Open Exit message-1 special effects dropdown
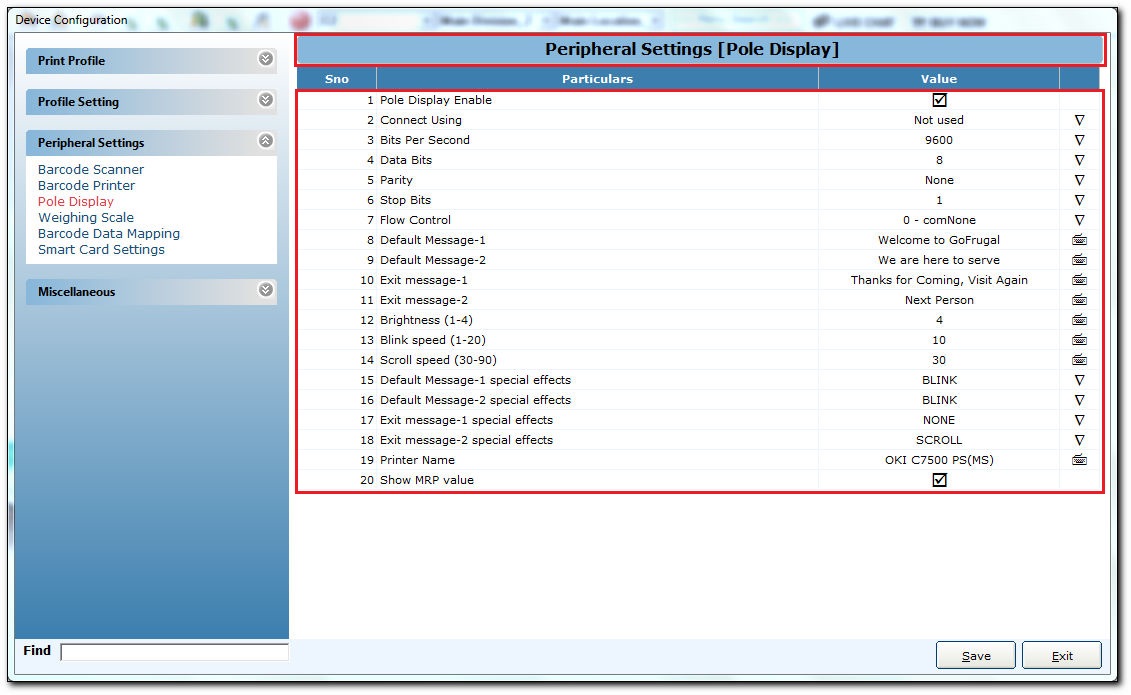The image size is (1131, 695). point(1079,420)
